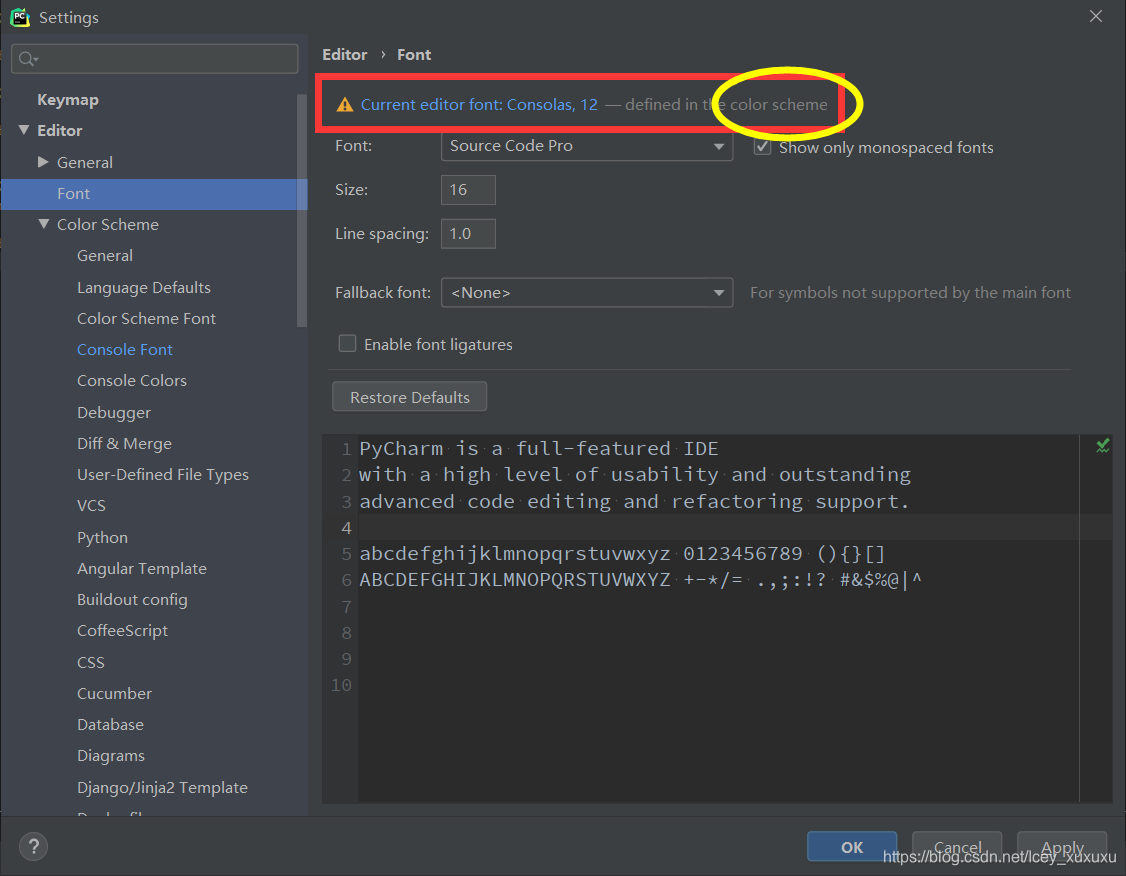
Task: Open Angular Template settings
Action: pos(142,569)
